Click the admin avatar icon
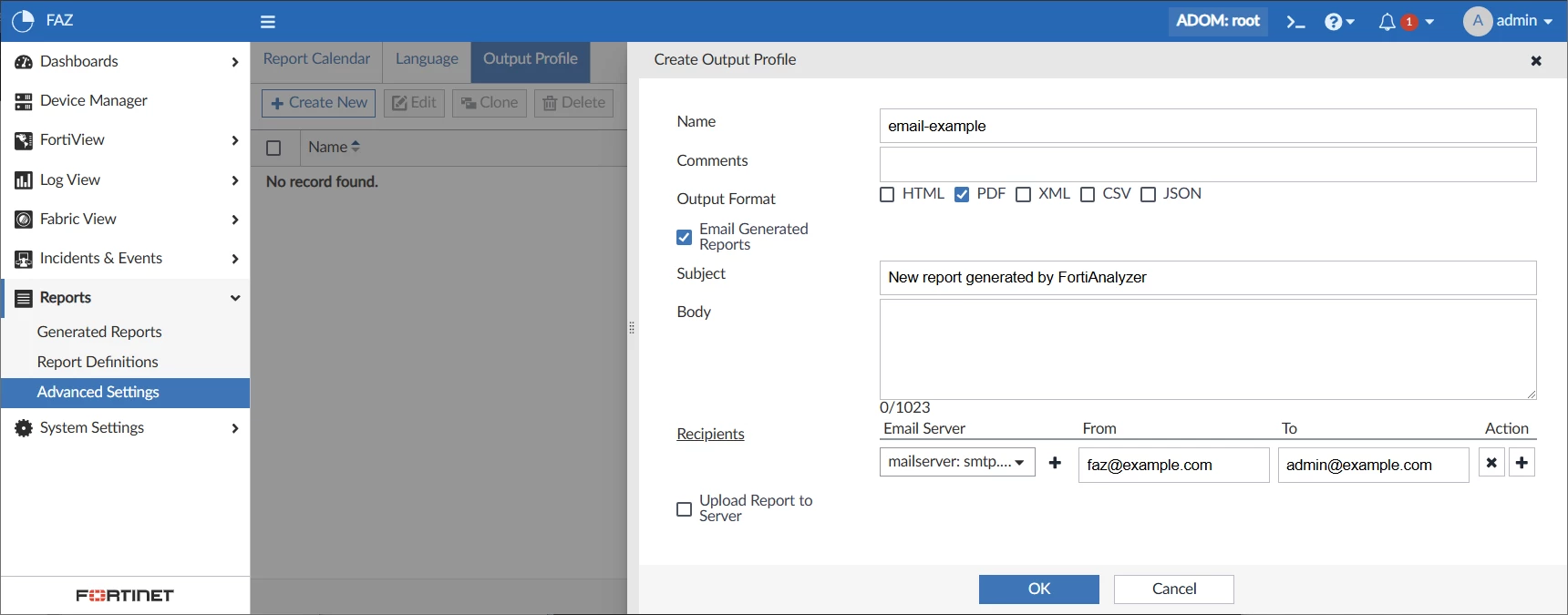 (x=1477, y=21)
